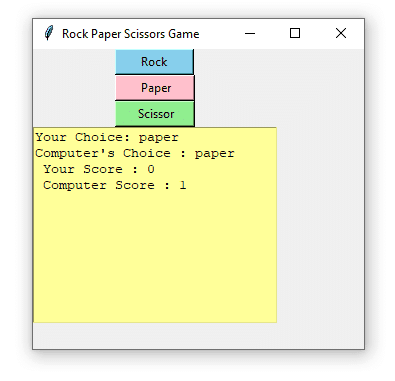The width and height of the screenshot is (395, 381).
Task: Choose the blue Rock button
Action: (154, 62)
